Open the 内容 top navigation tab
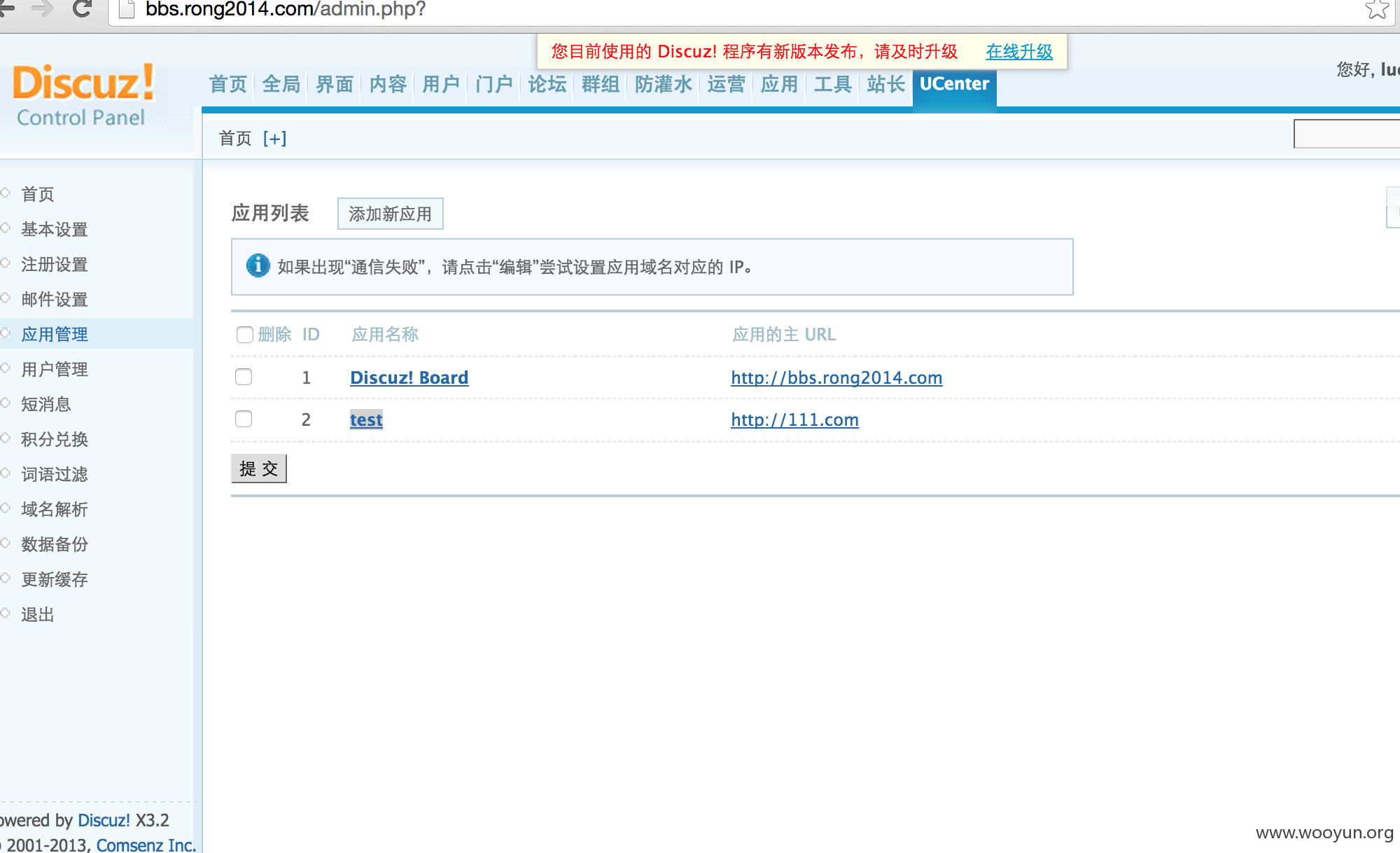The image size is (1400, 853). 388,85
